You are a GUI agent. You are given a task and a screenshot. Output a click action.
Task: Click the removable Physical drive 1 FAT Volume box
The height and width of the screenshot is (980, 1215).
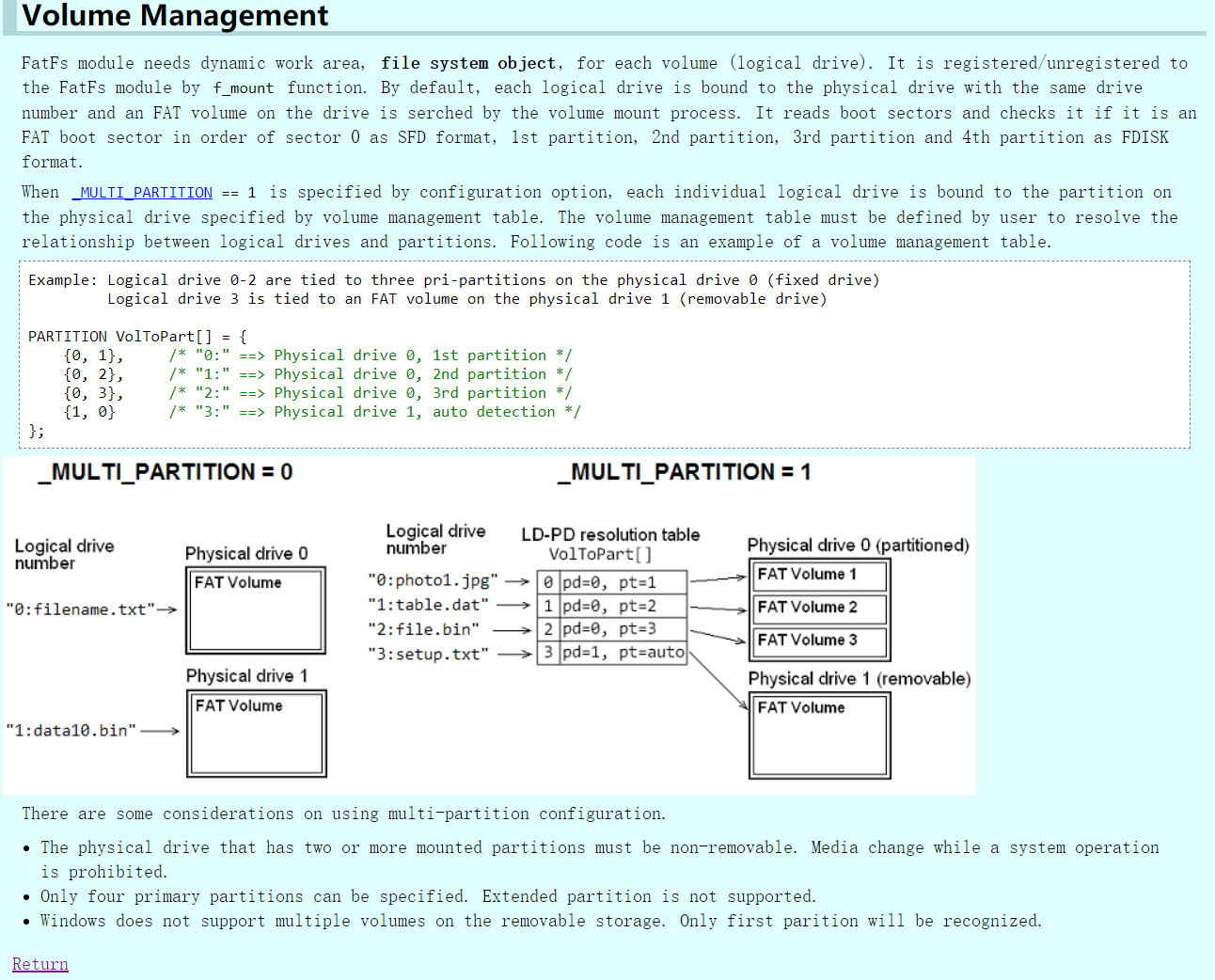tap(818, 735)
